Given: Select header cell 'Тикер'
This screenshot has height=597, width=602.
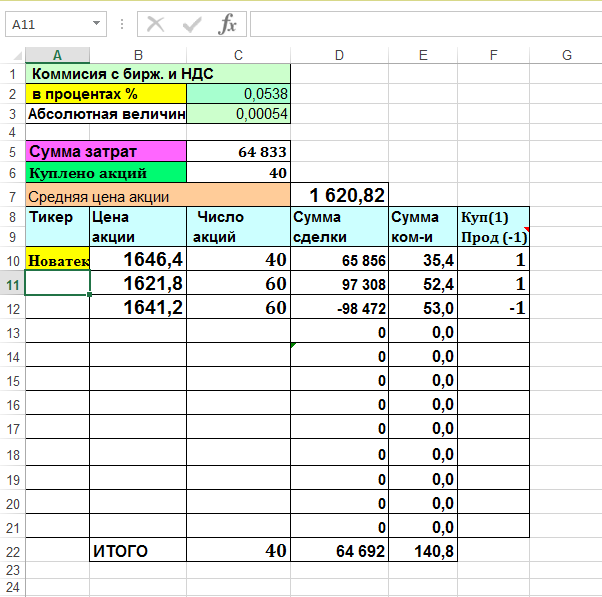Looking at the screenshot, I should 58,227.
